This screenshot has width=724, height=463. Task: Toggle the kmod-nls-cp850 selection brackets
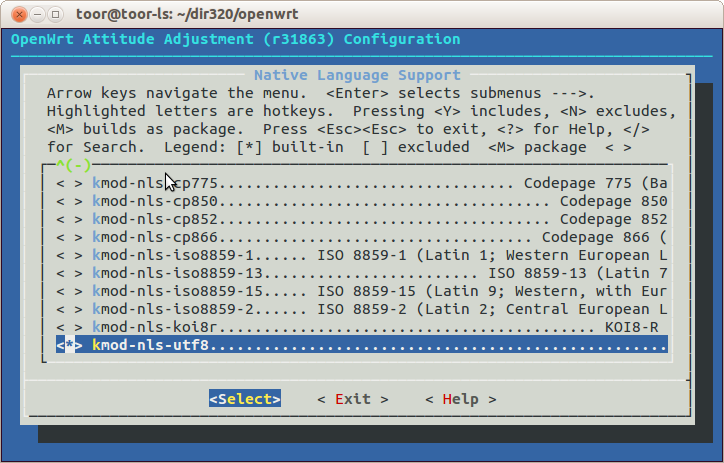coord(69,201)
